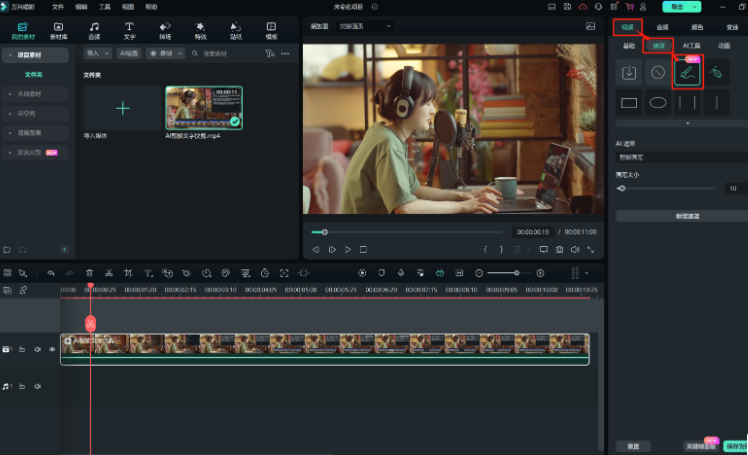This screenshot has height=455, width=748.
Task: Delete the clip using the trash icon
Action: [x=89, y=273]
